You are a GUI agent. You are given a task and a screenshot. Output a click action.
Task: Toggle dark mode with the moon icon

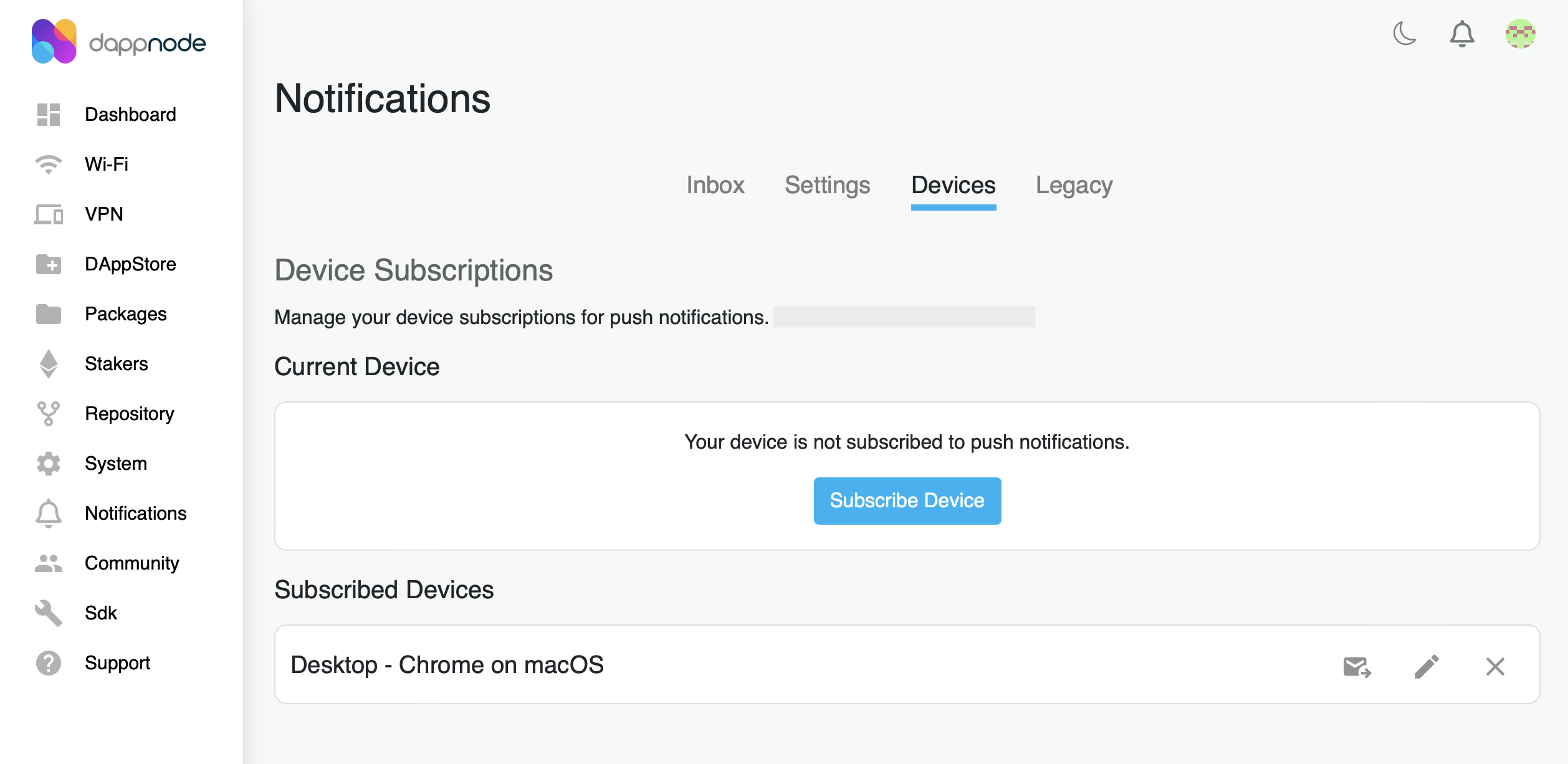coord(1406,35)
